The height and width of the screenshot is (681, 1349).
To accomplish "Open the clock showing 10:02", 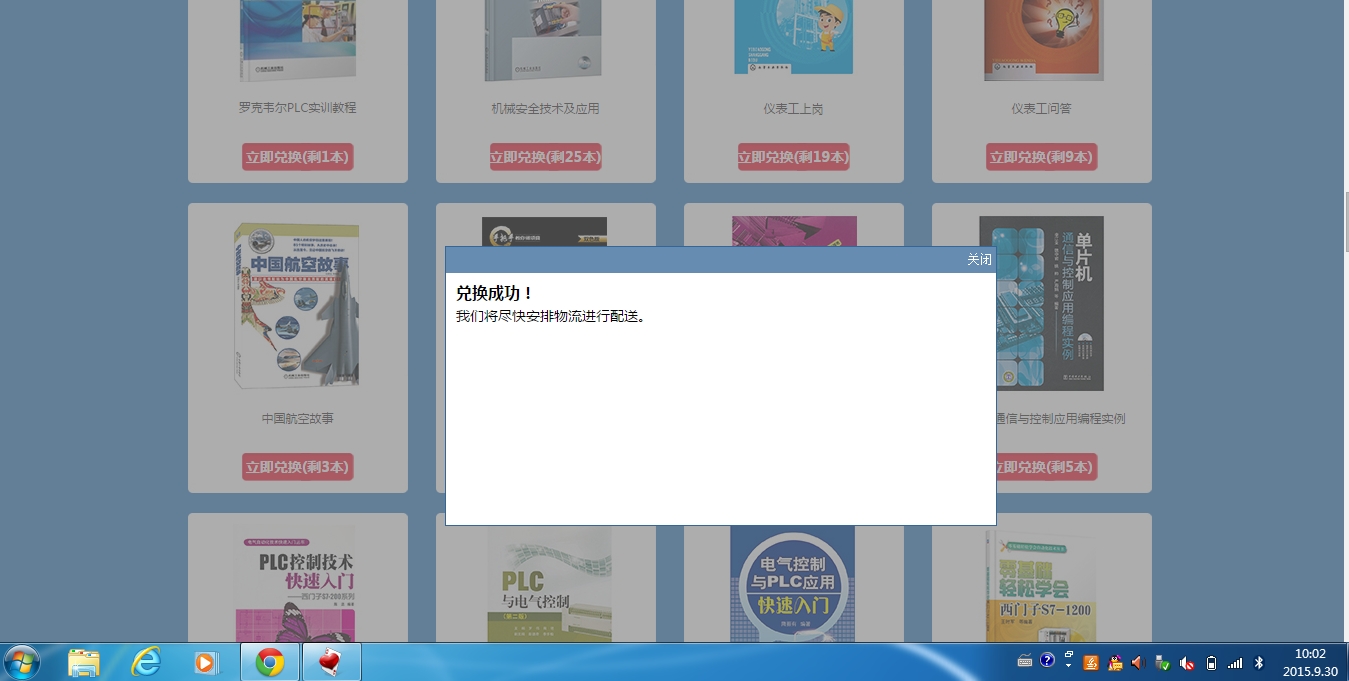I will [x=1309, y=662].
